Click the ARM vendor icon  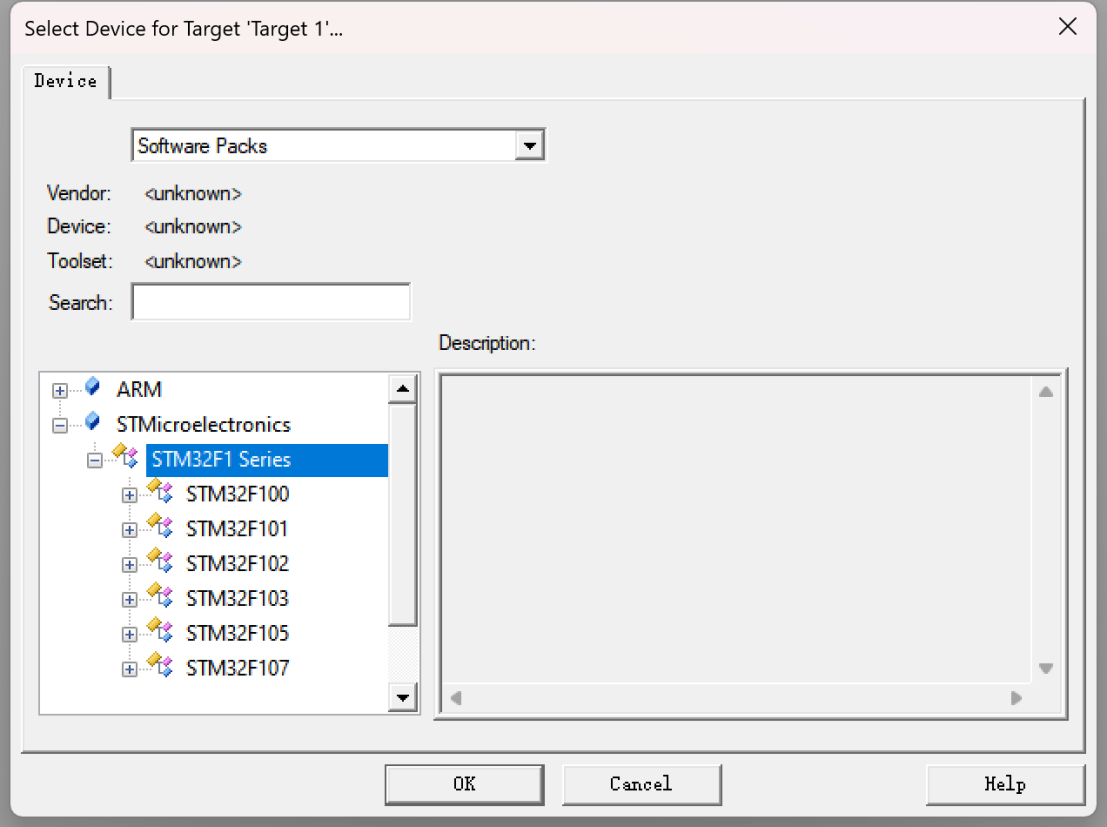coord(92,387)
